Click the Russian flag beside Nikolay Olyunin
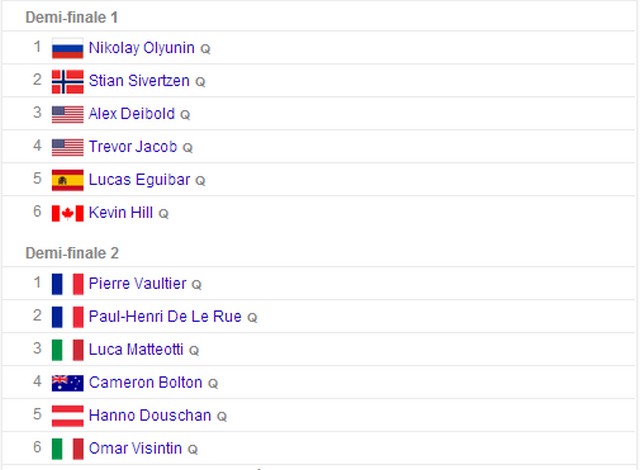This screenshot has width=640, height=470. [x=67, y=48]
